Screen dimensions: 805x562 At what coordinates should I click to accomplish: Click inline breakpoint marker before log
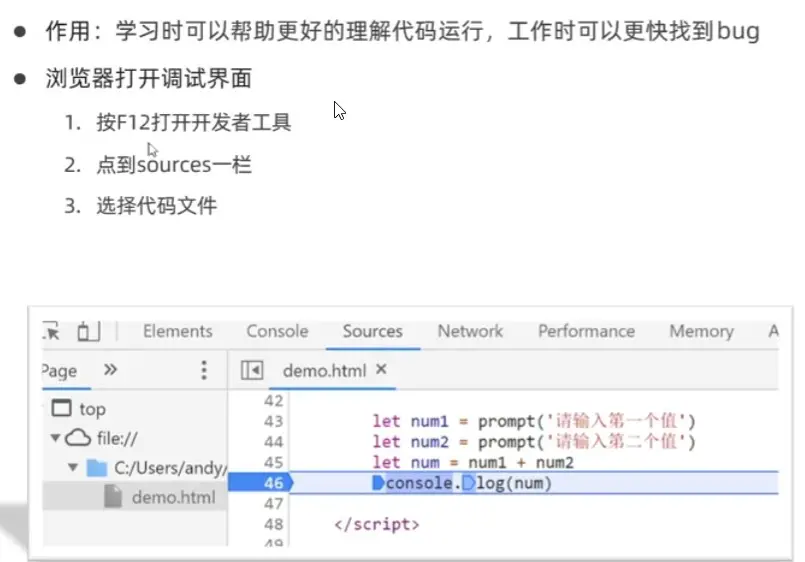click(469, 483)
